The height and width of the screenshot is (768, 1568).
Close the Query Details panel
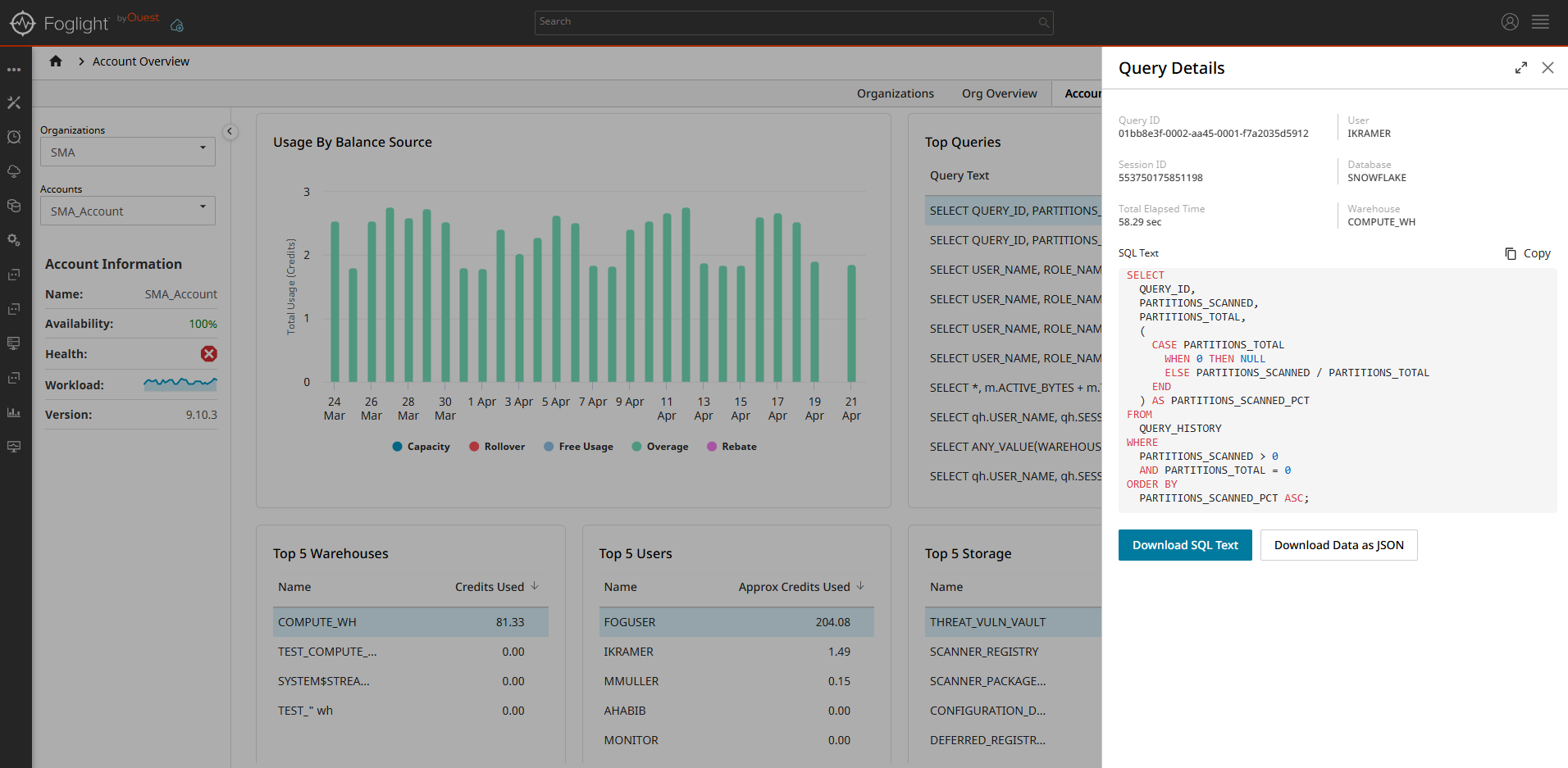(x=1547, y=68)
